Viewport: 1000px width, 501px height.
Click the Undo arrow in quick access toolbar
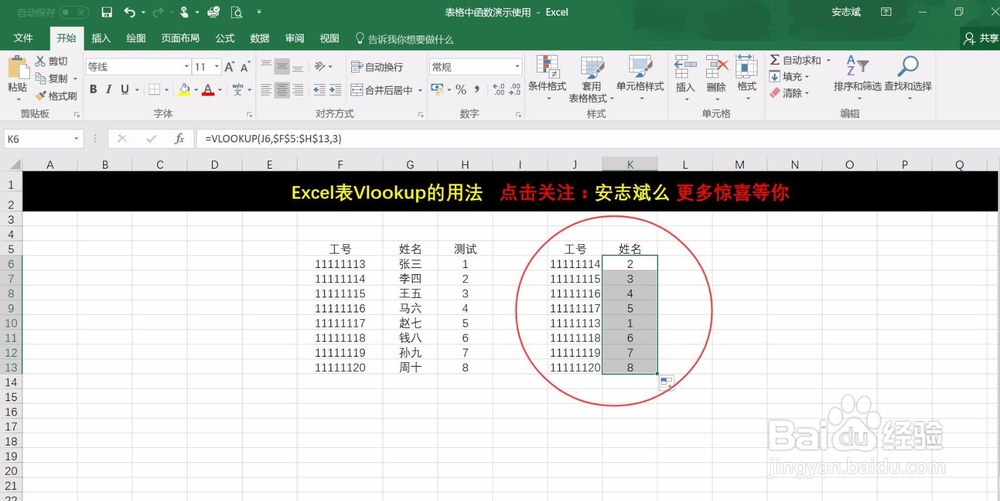click(x=129, y=12)
